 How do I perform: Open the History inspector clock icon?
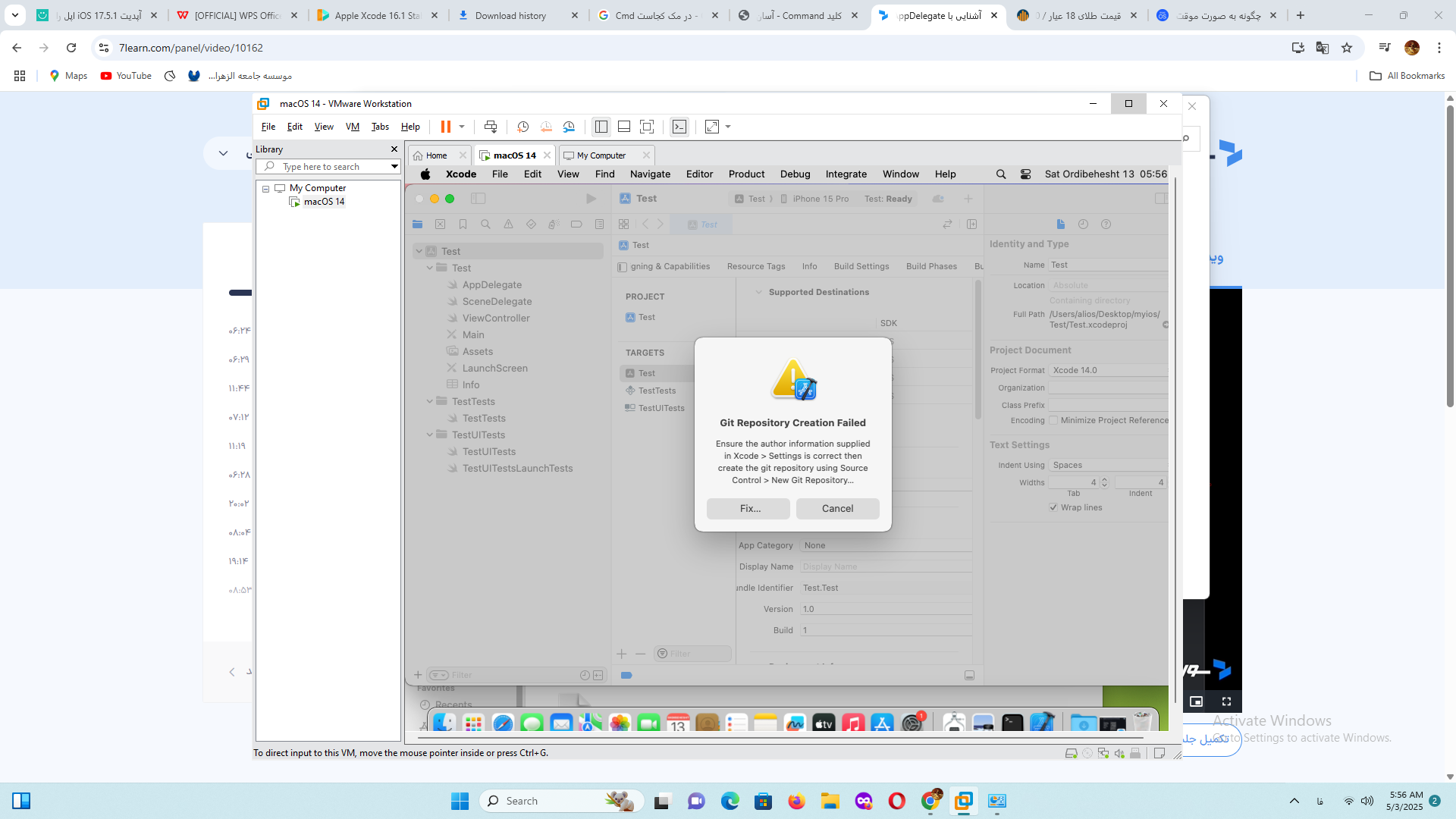point(1083,224)
